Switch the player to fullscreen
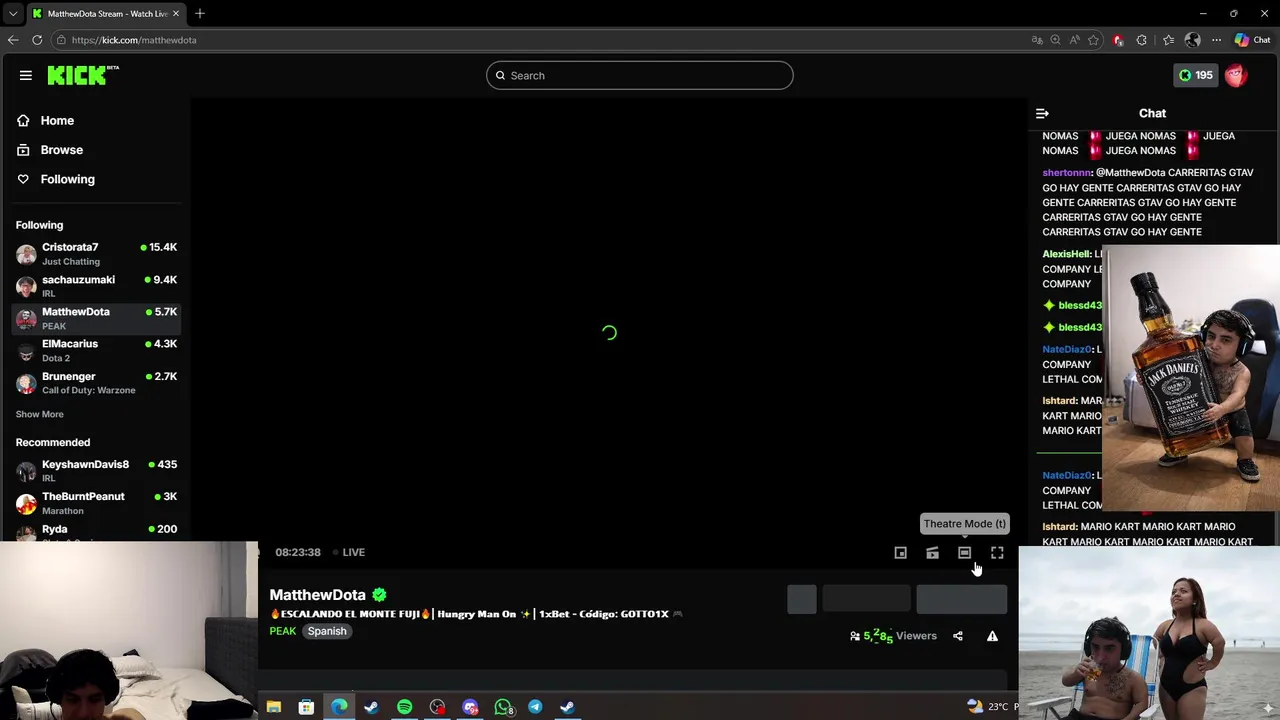Viewport: 1280px width, 720px height. pyautogui.click(x=997, y=553)
